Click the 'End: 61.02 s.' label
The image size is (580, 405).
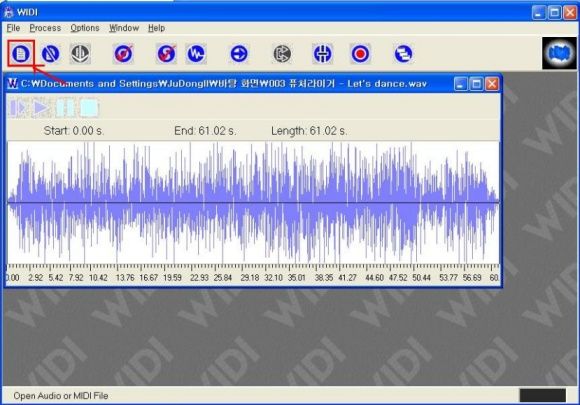coord(205,131)
